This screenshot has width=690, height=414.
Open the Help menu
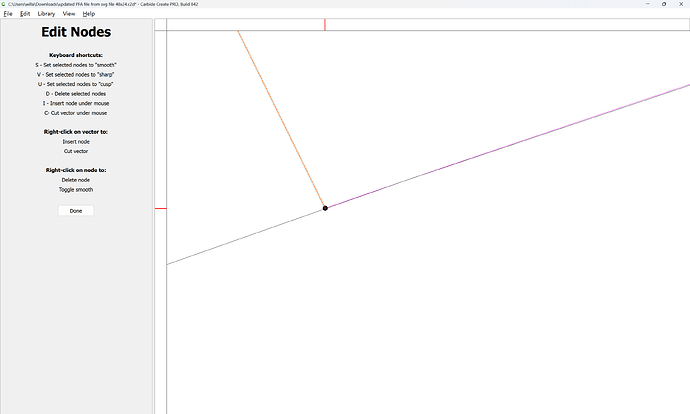pyautogui.click(x=89, y=14)
